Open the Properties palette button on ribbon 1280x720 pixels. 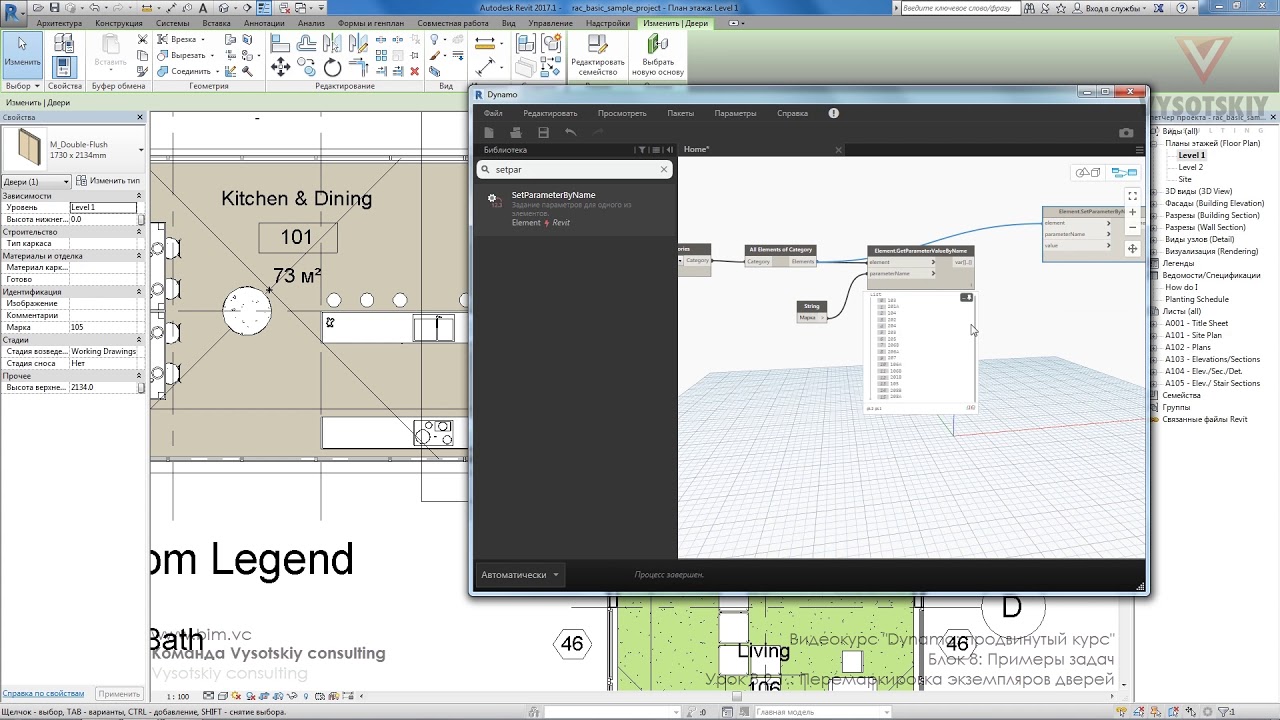[x=64, y=67]
